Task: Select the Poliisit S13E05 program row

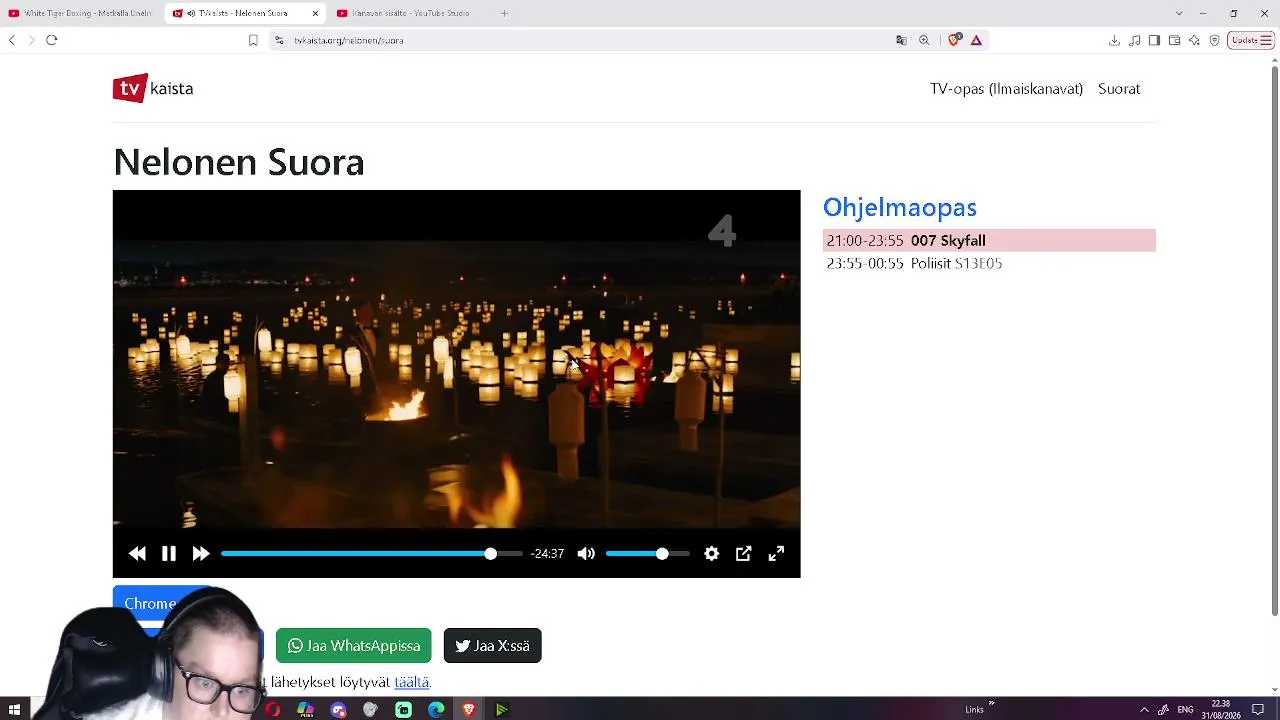Action: pos(989,264)
